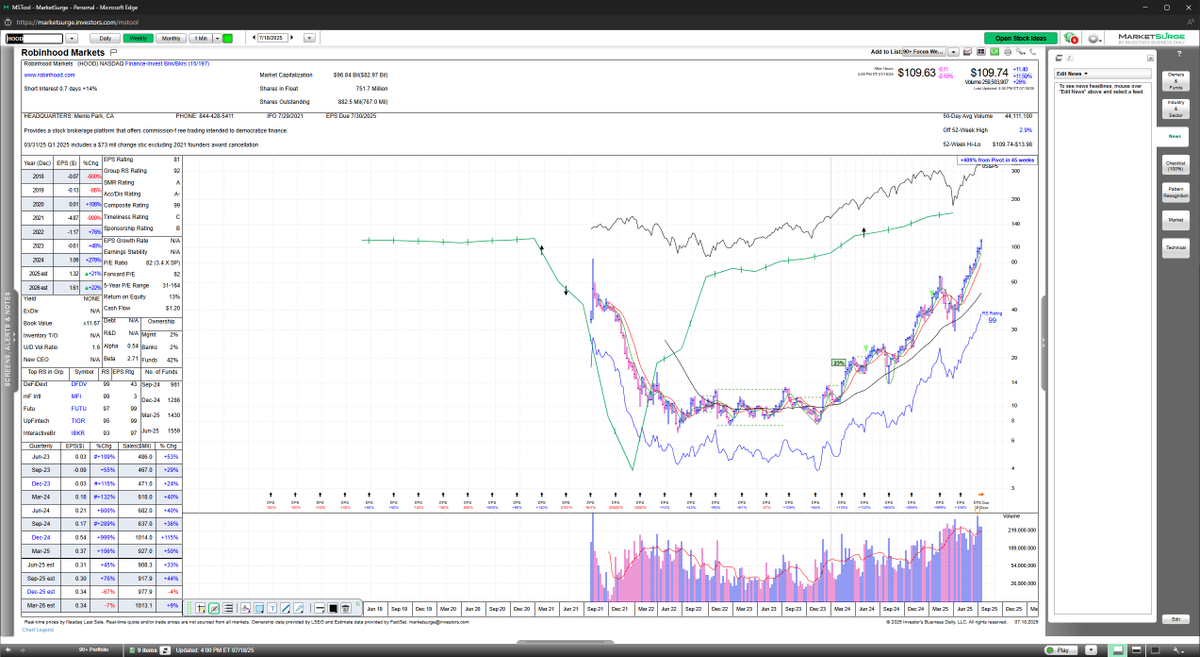1200x657 pixels.
Task: Open alerts notification icon with red badge
Action: click(x=1071, y=38)
